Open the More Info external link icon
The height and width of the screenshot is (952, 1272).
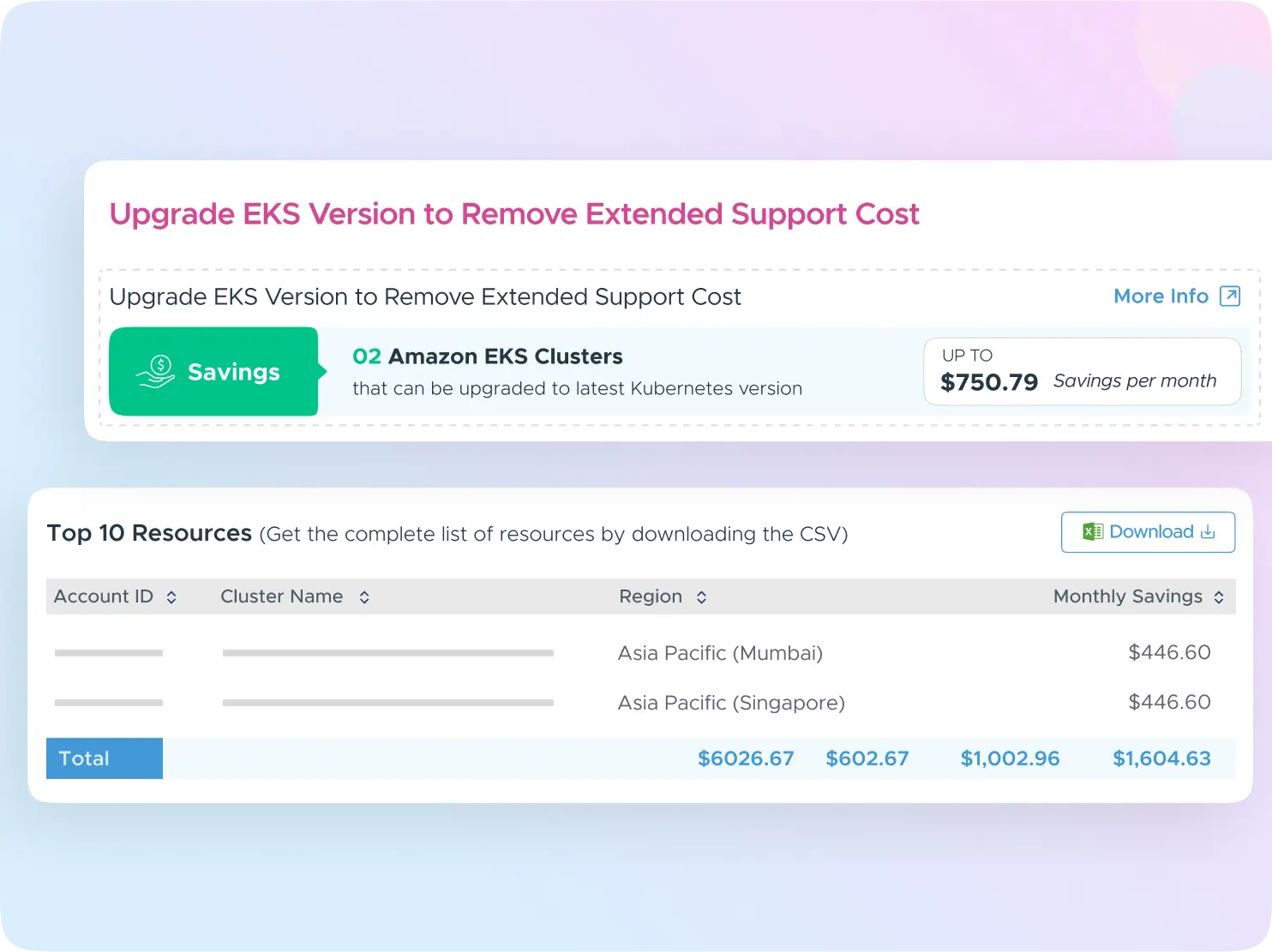pos(1230,296)
